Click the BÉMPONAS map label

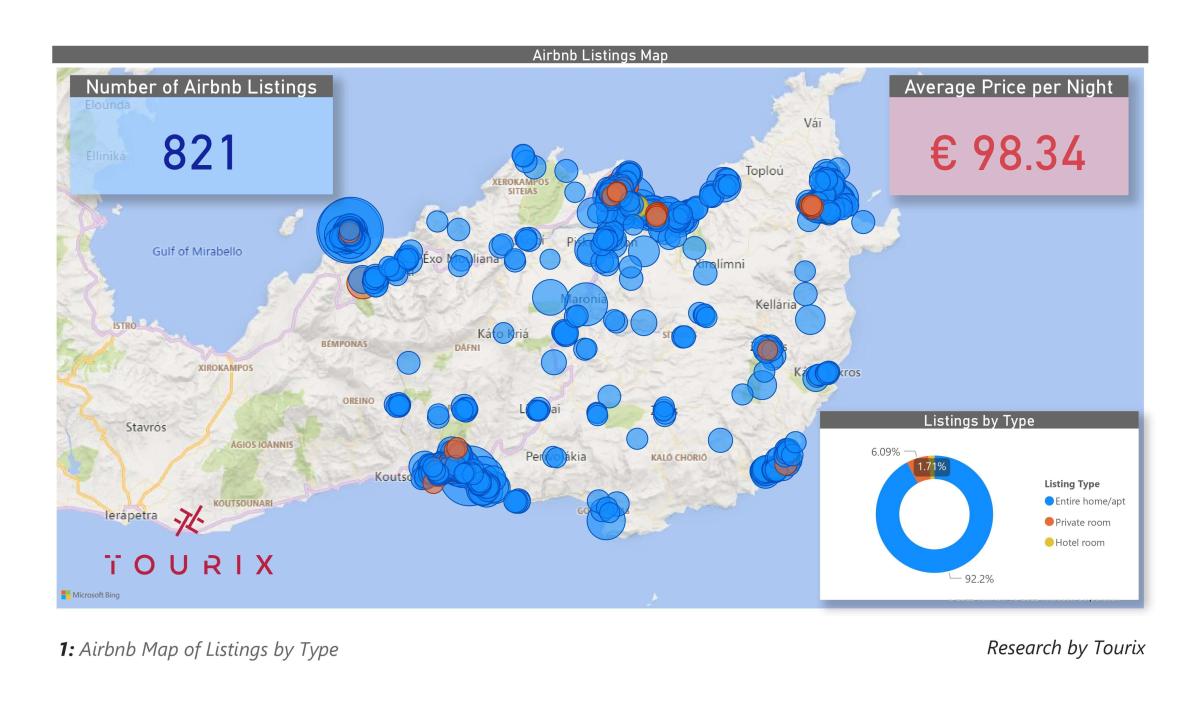pyautogui.click(x=344, y=343)
